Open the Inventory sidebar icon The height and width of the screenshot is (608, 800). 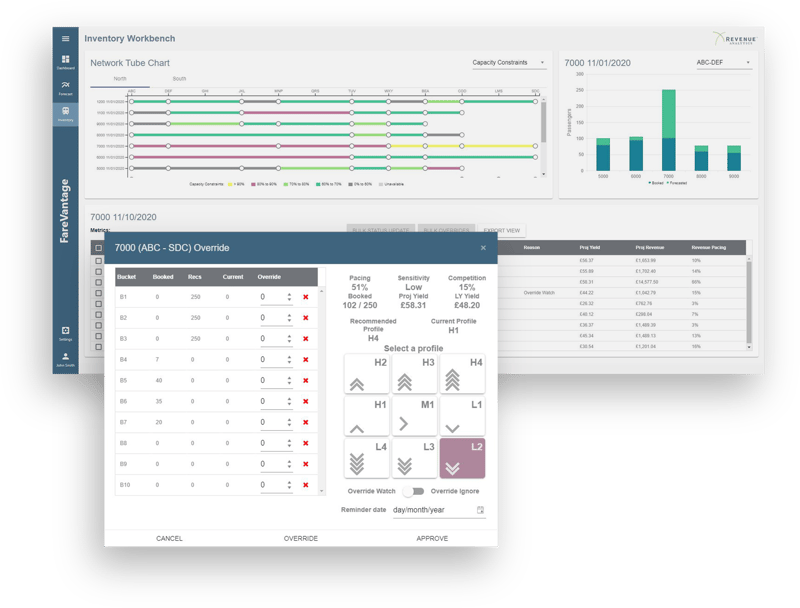click(x=65, y=113)
